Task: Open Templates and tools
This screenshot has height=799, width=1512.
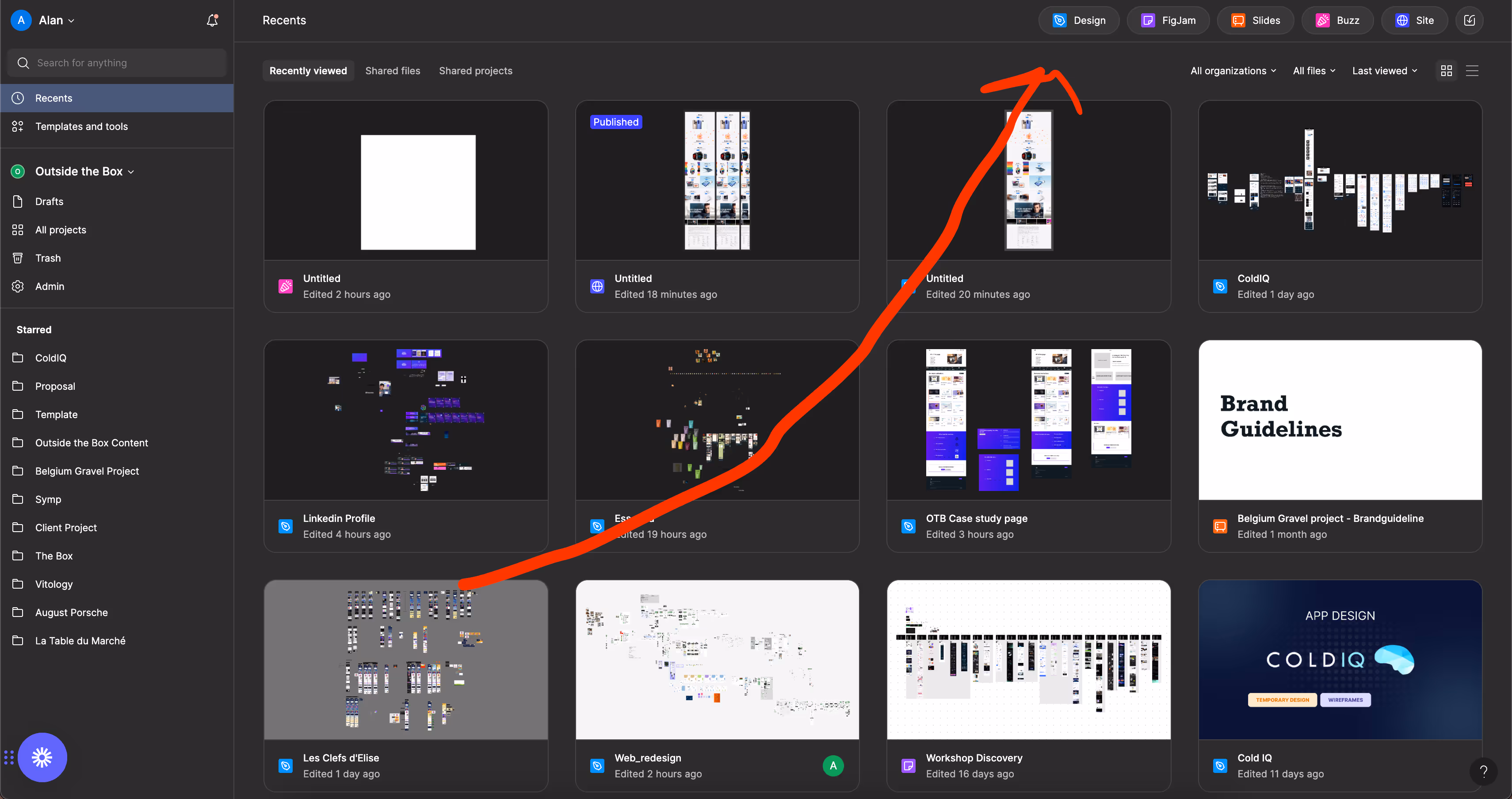Action: (81, 126)
